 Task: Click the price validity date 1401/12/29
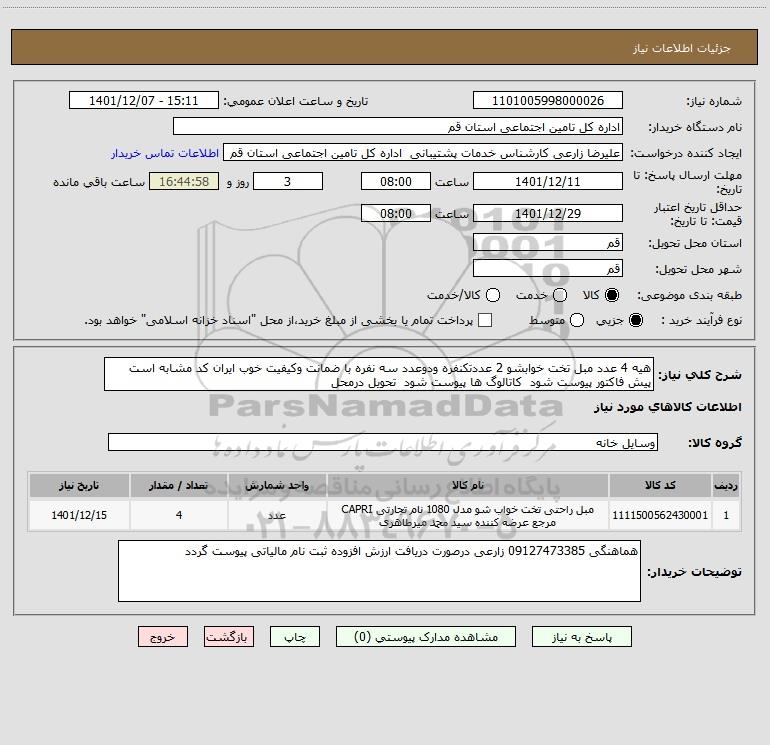coord(548,214)
